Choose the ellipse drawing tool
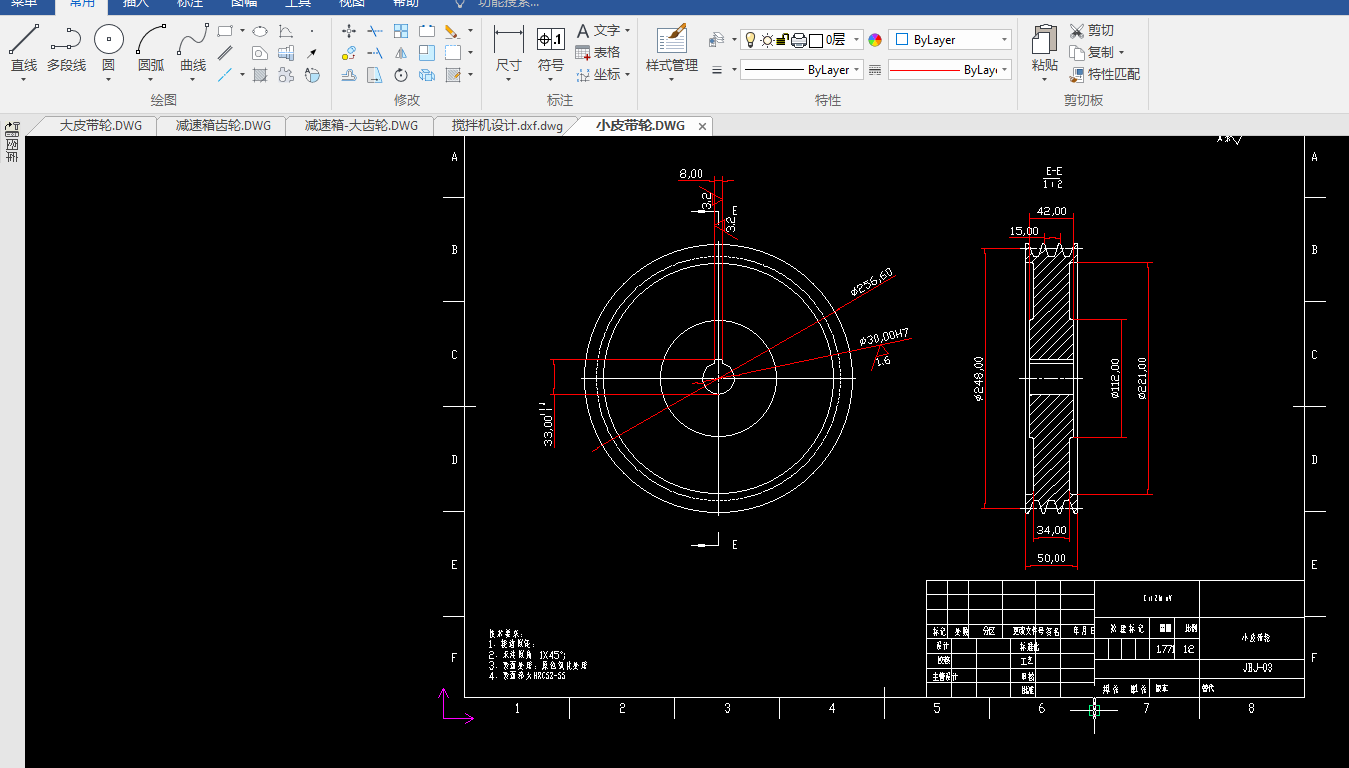The width and height of the screenshot is (1349, 768). coord(260,31)
